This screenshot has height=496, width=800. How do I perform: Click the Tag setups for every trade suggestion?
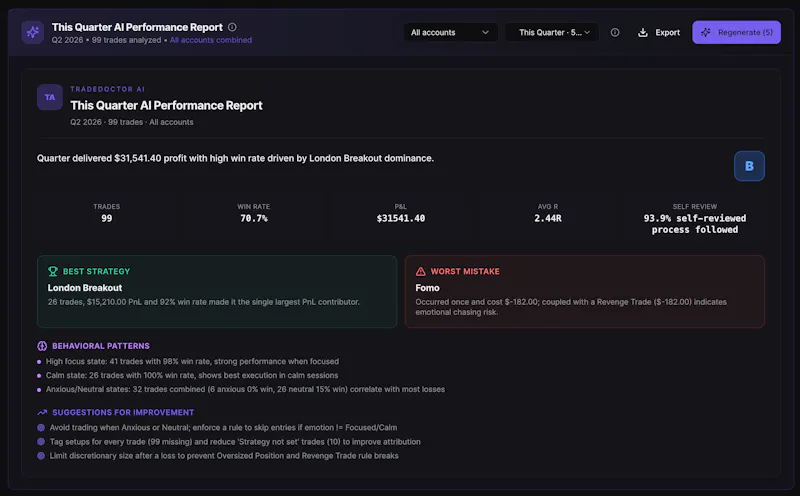[235, 442]
